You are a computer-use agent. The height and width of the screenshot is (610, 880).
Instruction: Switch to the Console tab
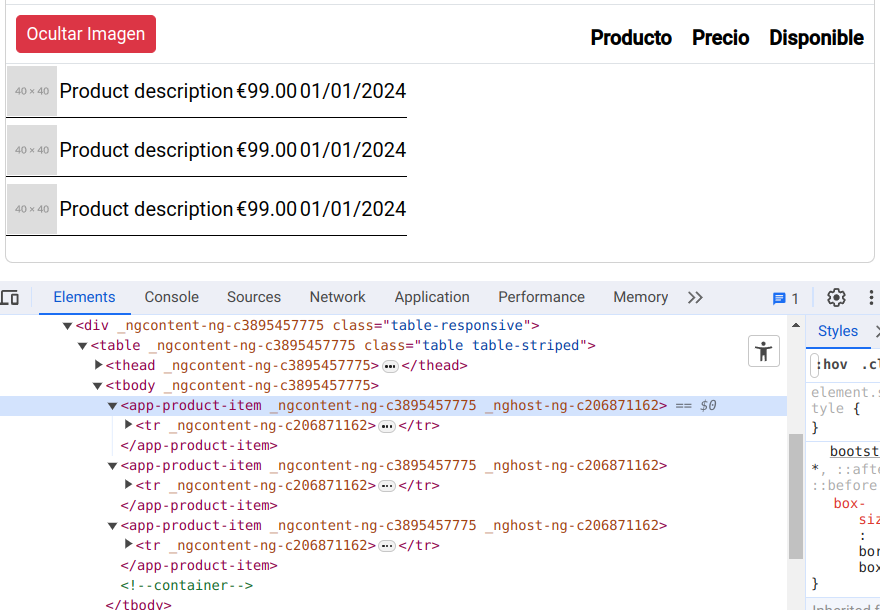coord(171,297)
